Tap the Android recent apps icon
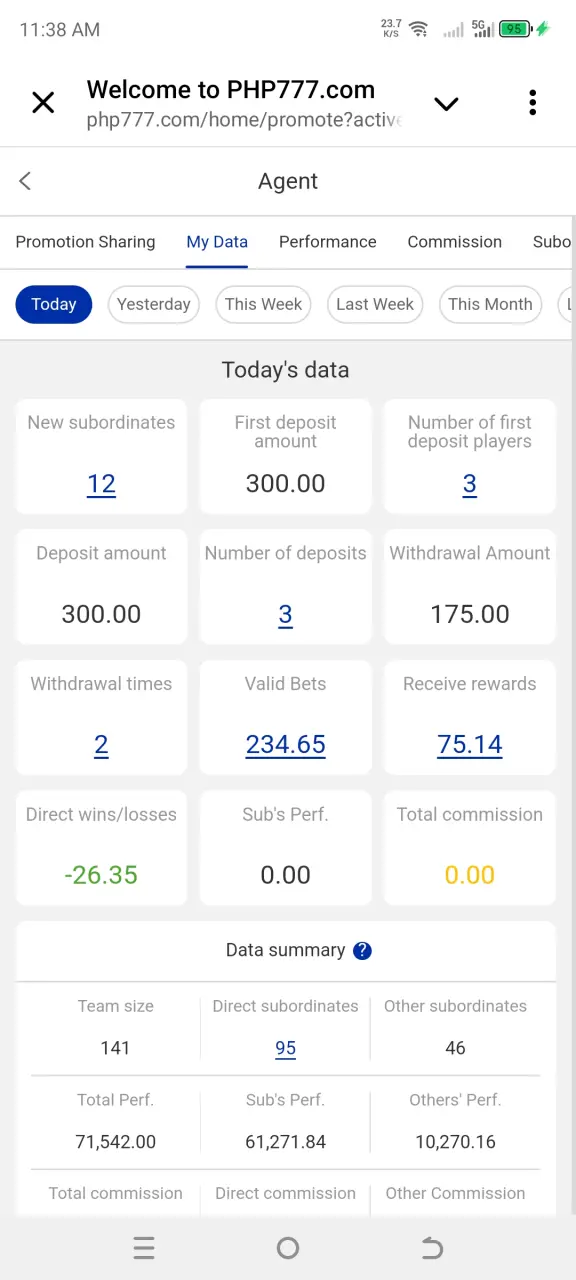This screenshot has width=576, height=1280. click(x=144, y=1247)
